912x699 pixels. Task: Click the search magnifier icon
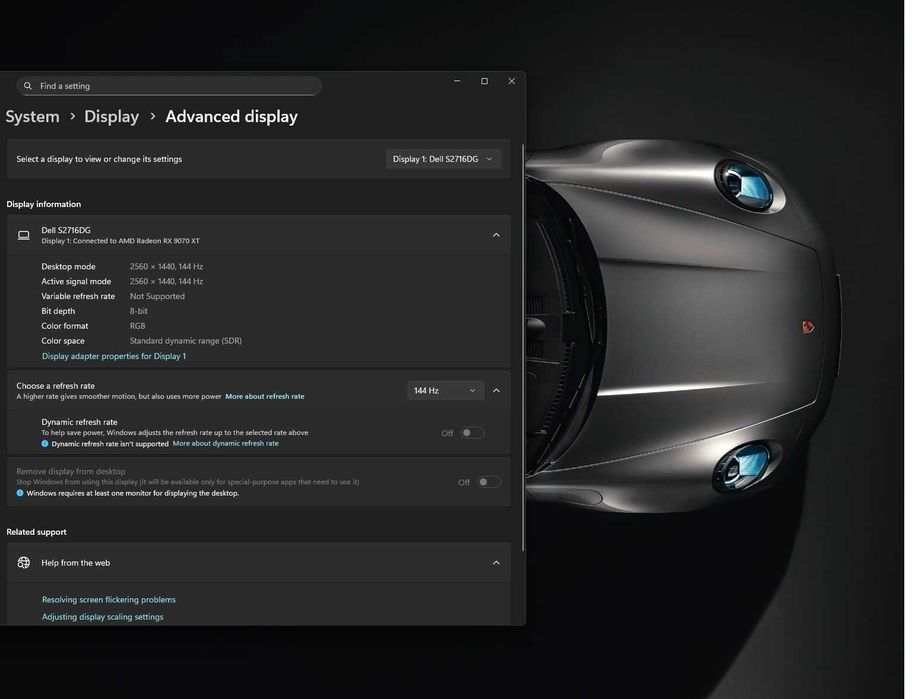click(x=27, y=86)
